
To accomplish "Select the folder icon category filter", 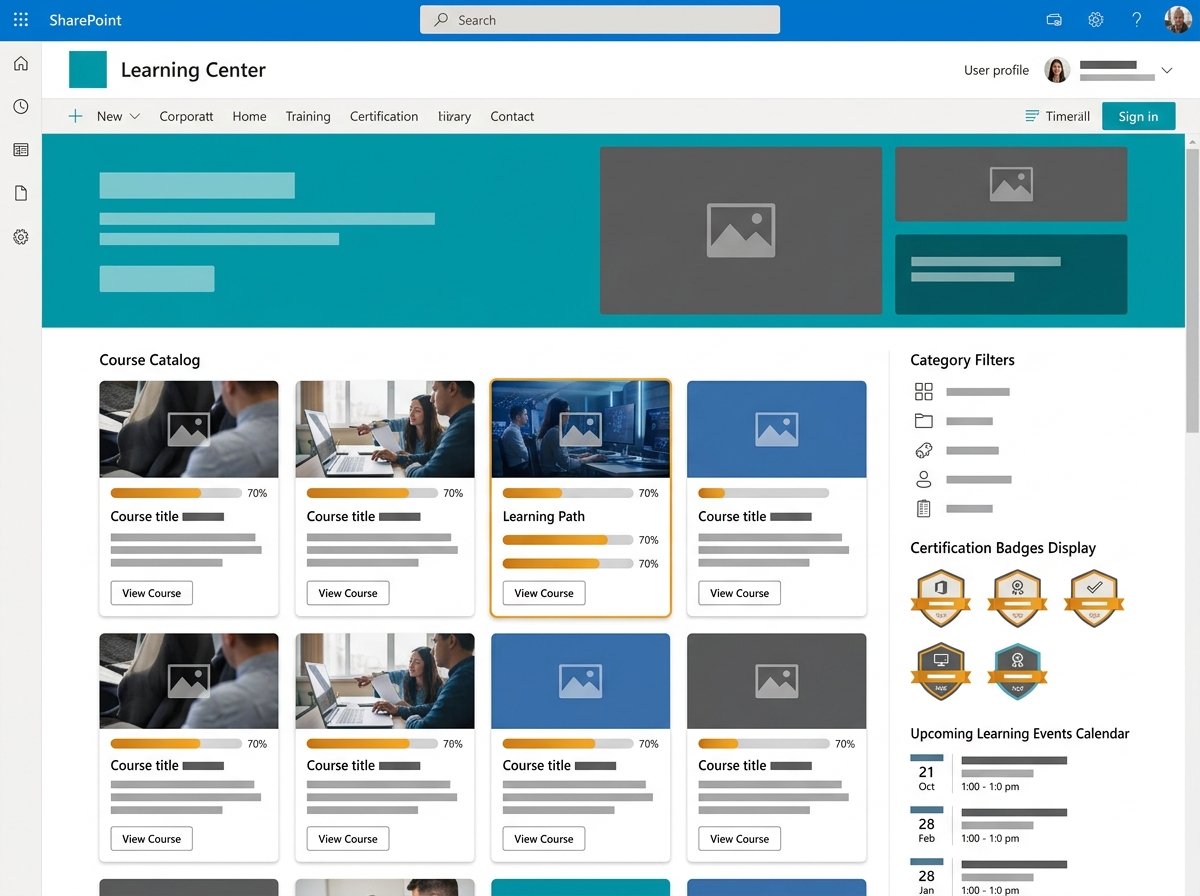I will click(924, 421).
